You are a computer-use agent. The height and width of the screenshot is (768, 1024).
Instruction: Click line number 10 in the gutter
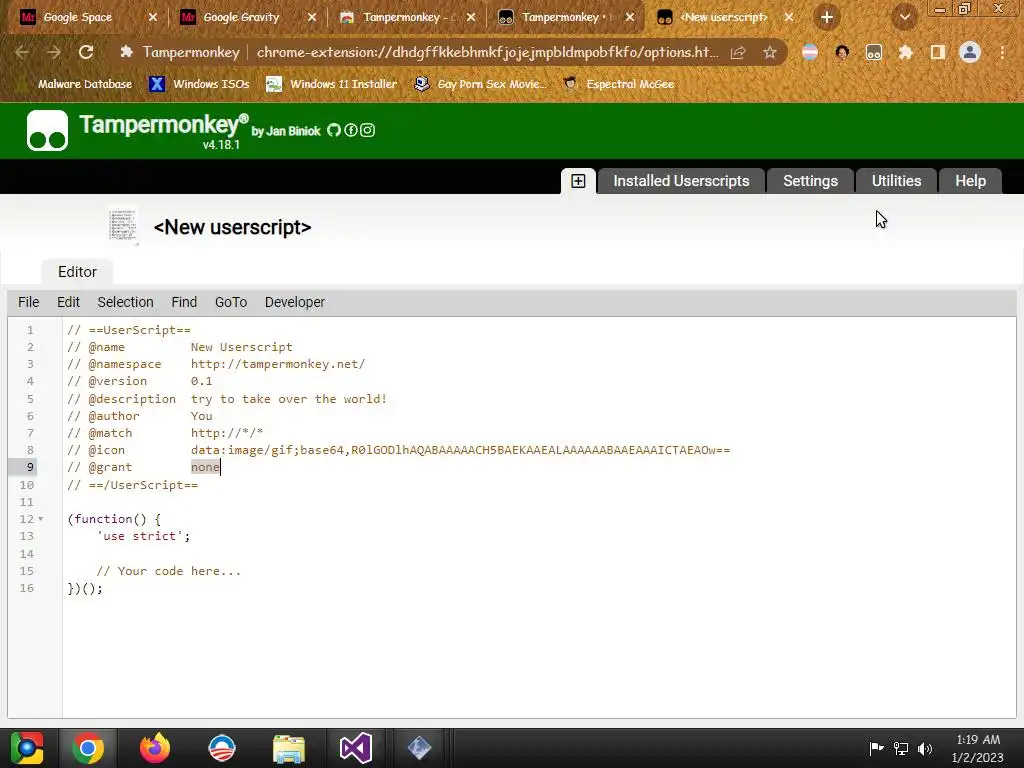26,485
